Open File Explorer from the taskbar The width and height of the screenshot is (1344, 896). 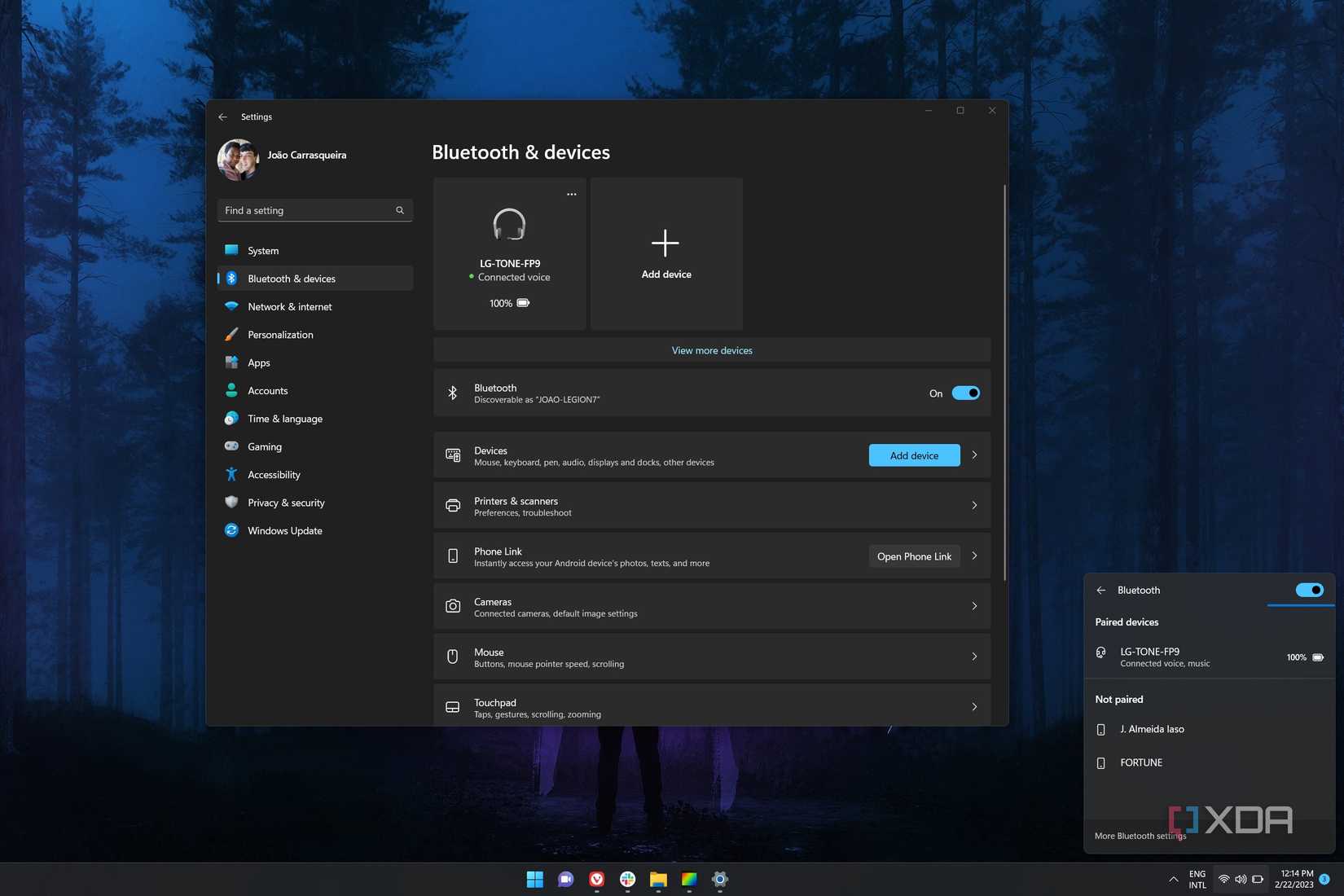pyautogui.click(x=658, y=879)
